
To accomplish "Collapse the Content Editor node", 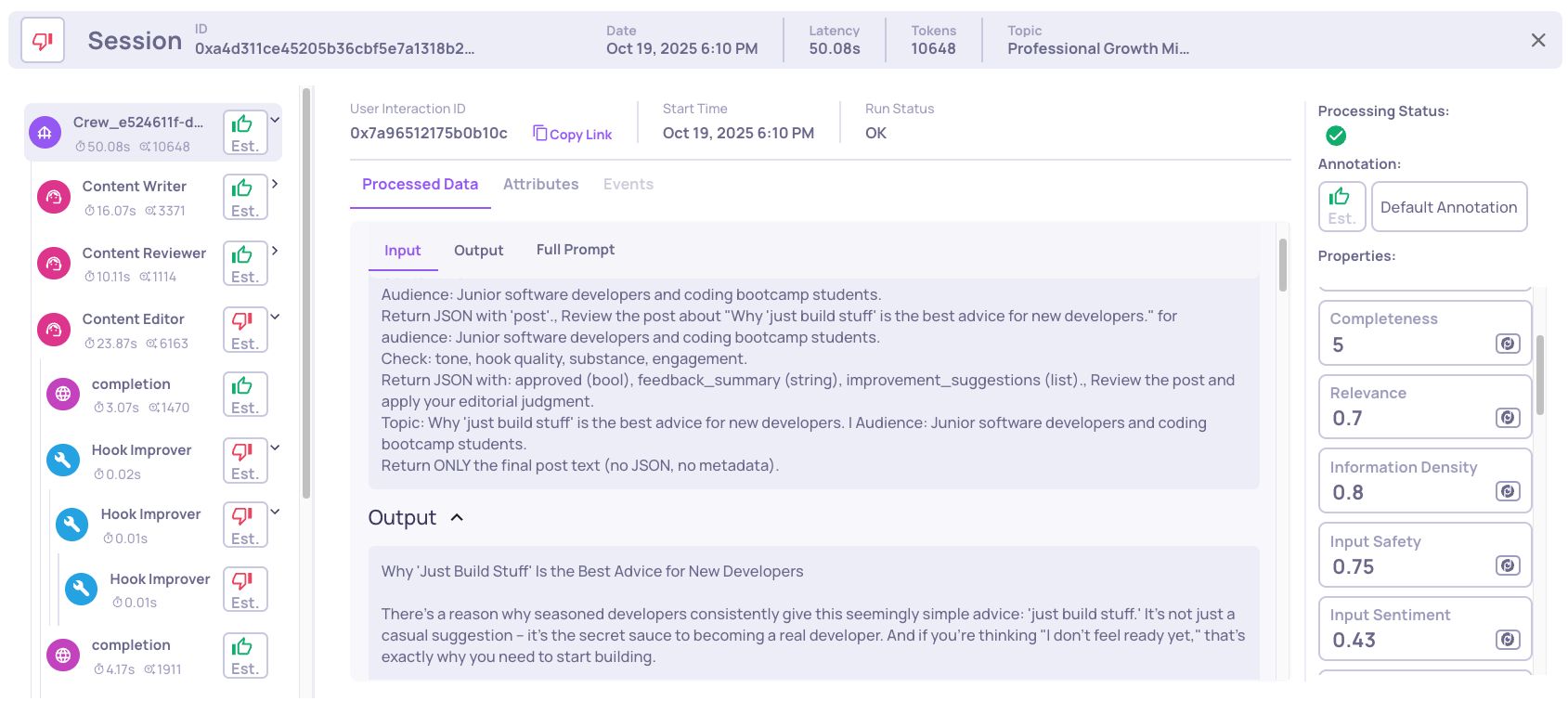I will pos(275,317).
